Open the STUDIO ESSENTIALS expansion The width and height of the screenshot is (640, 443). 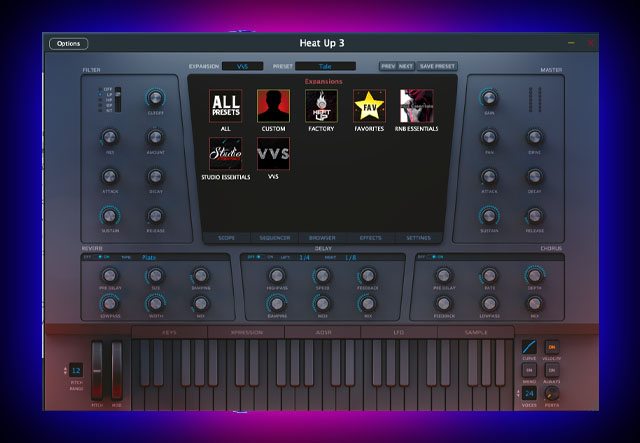coord(225,154)
